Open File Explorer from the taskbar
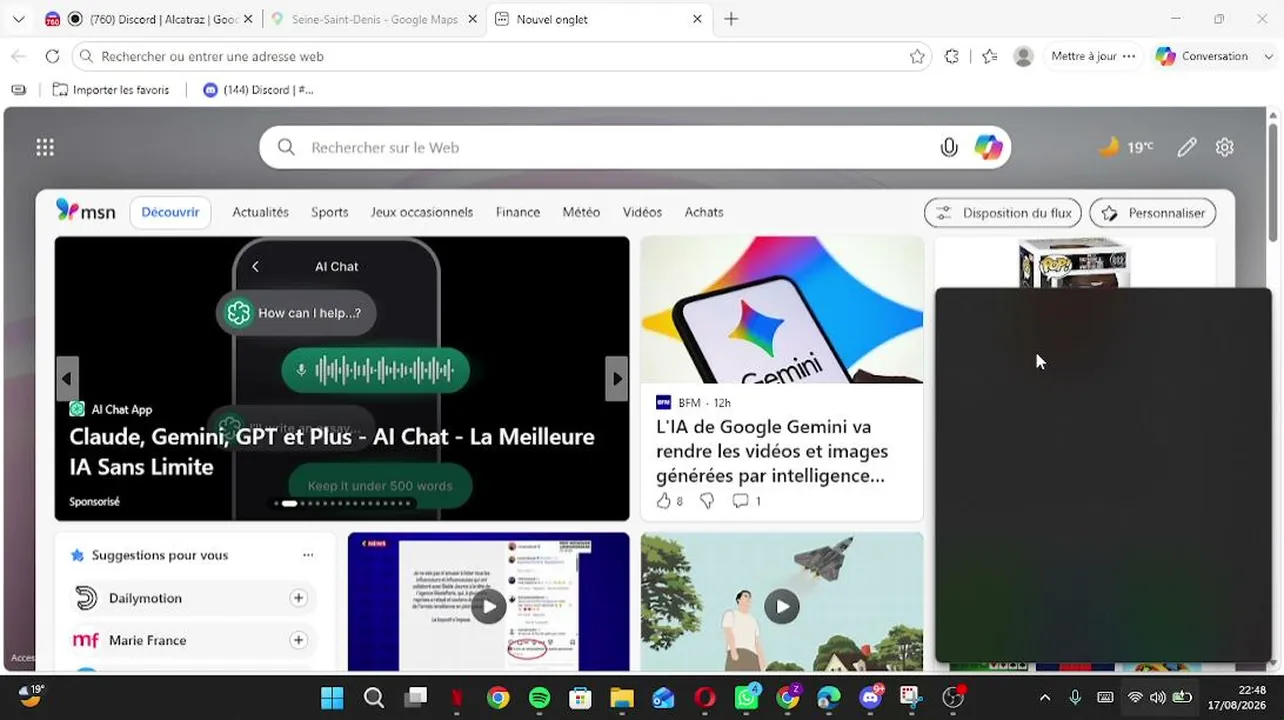The height and width of the screenshot is (720, 1284). (x=622, y=698)
